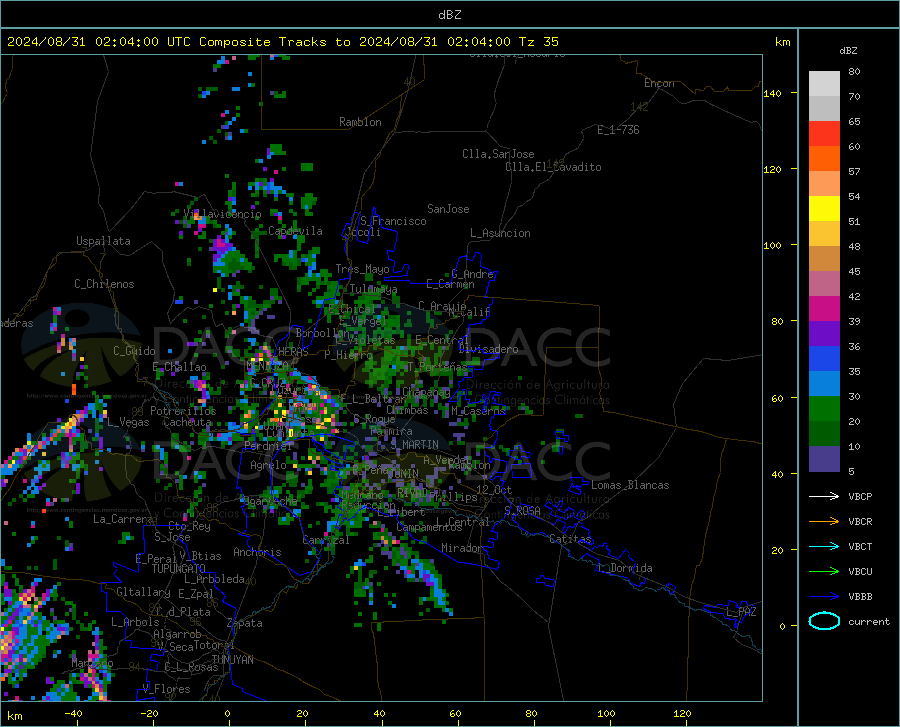900x727 pixels.
Task: Select the light blue 30 dBZ color swatch
Action: (x=824, y=384)
